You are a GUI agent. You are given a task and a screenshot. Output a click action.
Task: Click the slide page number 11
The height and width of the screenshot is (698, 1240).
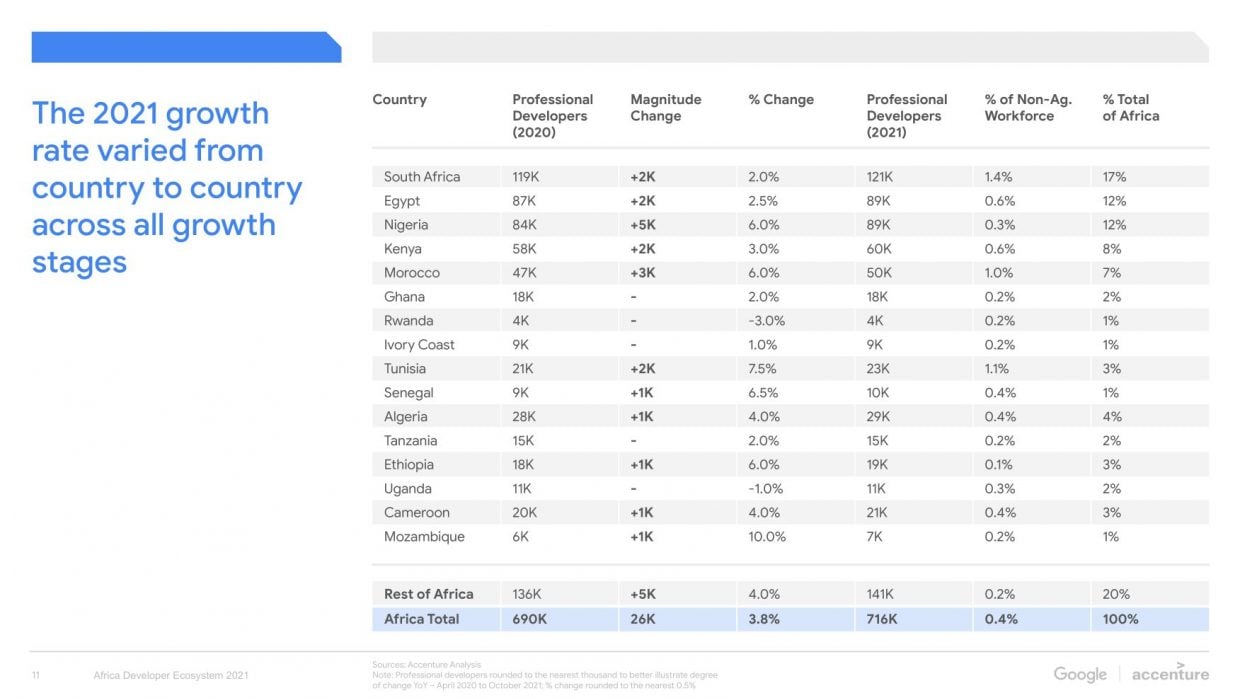(x=36, y=676)
